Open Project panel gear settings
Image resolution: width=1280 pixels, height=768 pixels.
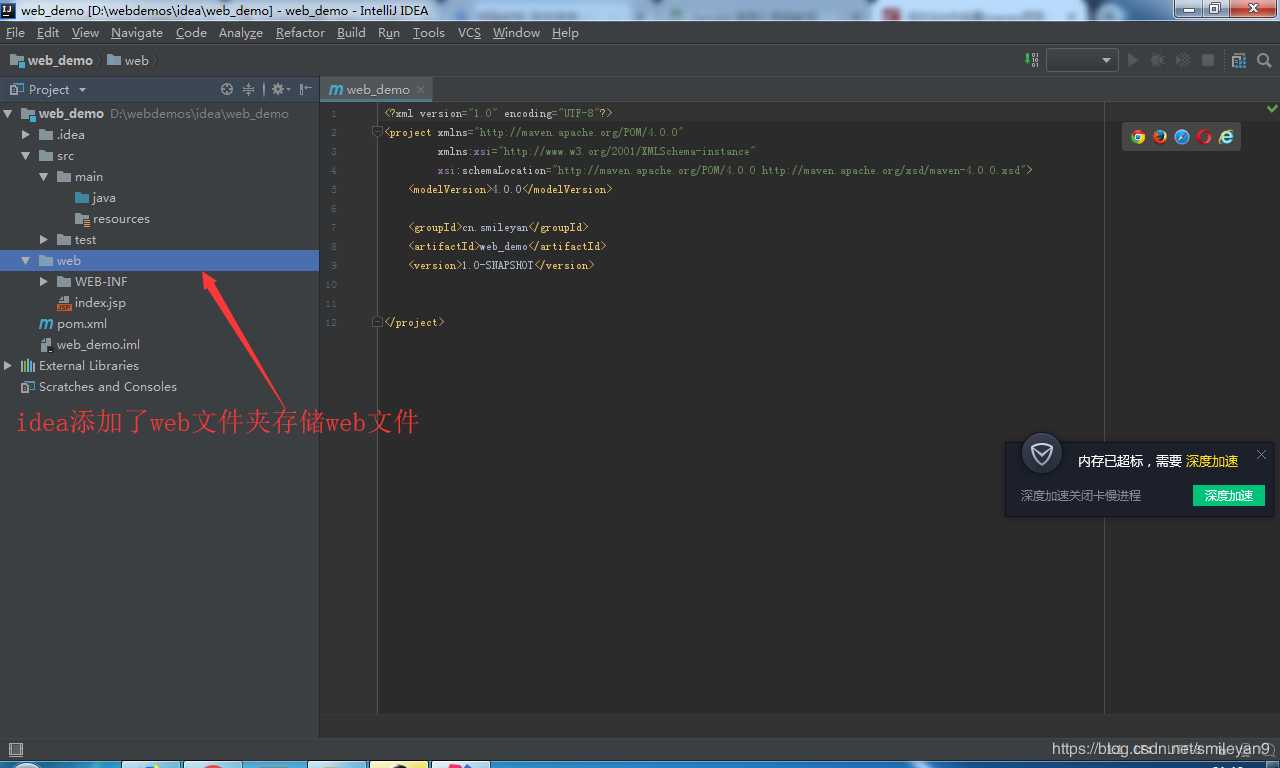[280, 89]
